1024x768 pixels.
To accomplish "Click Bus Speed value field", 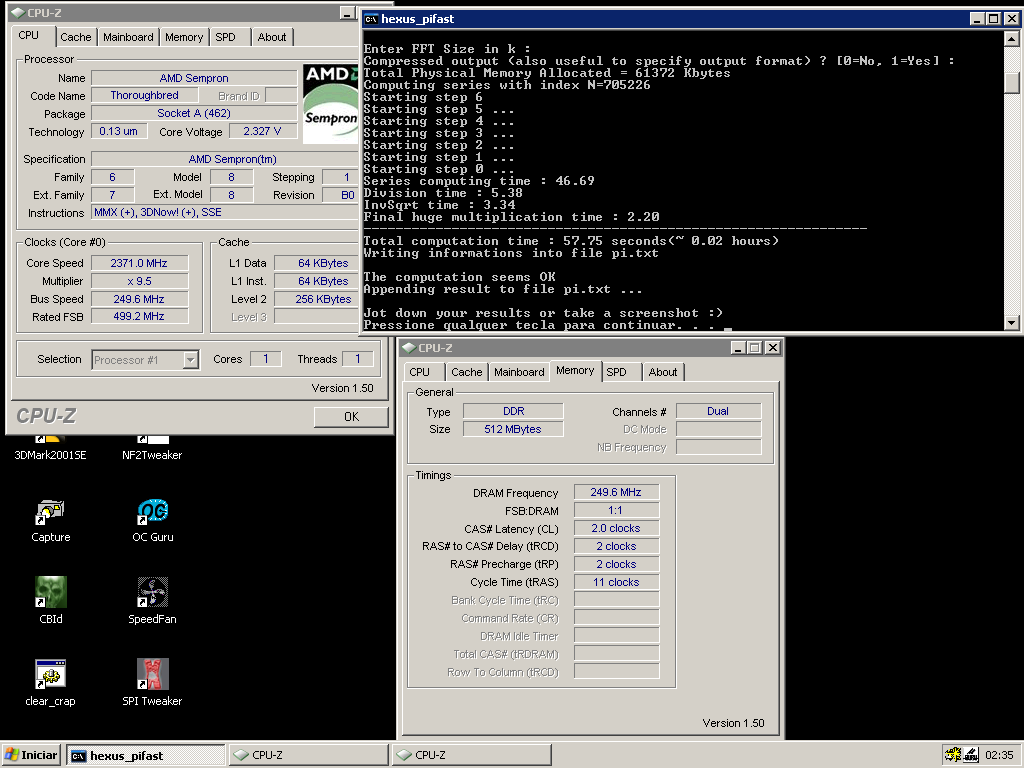I will pyautogui.click(x=139, y=299).
